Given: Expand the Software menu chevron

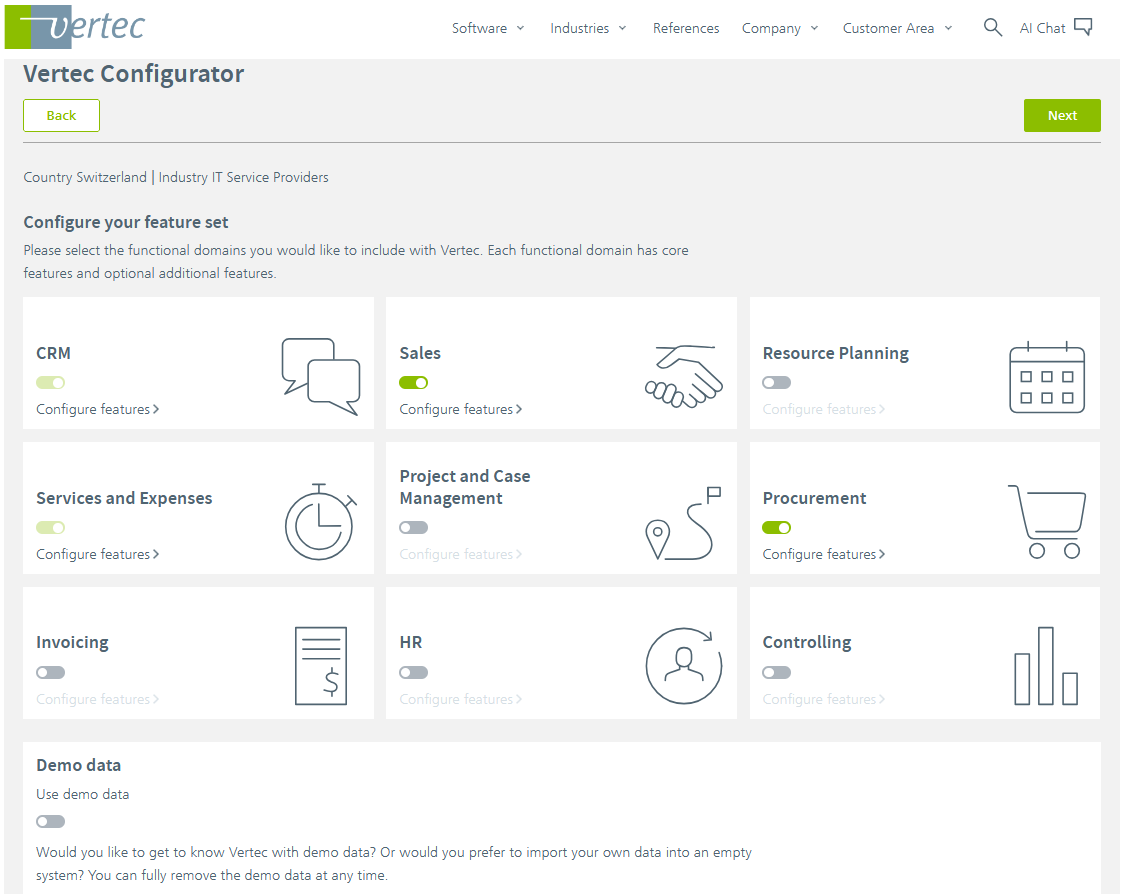Looking at the screenshot, I should click(x=520, y=28).
